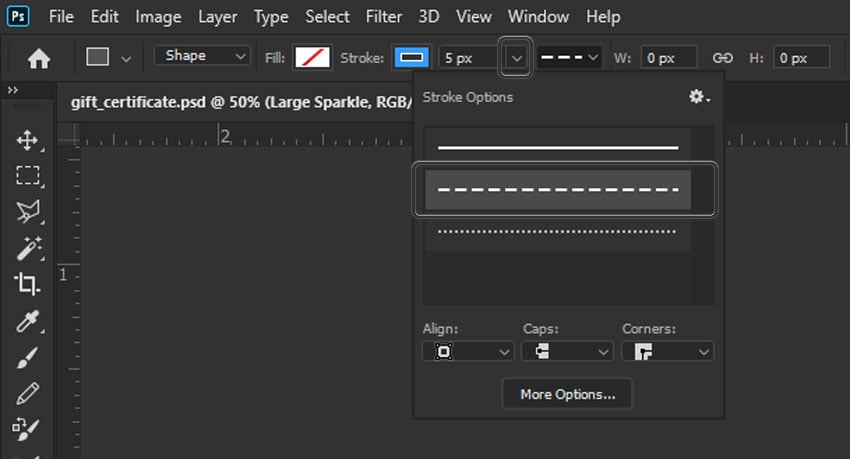The width and height of the screenshot is (850, 459).
Task: Open the File menu
Action: coord(61,17)
